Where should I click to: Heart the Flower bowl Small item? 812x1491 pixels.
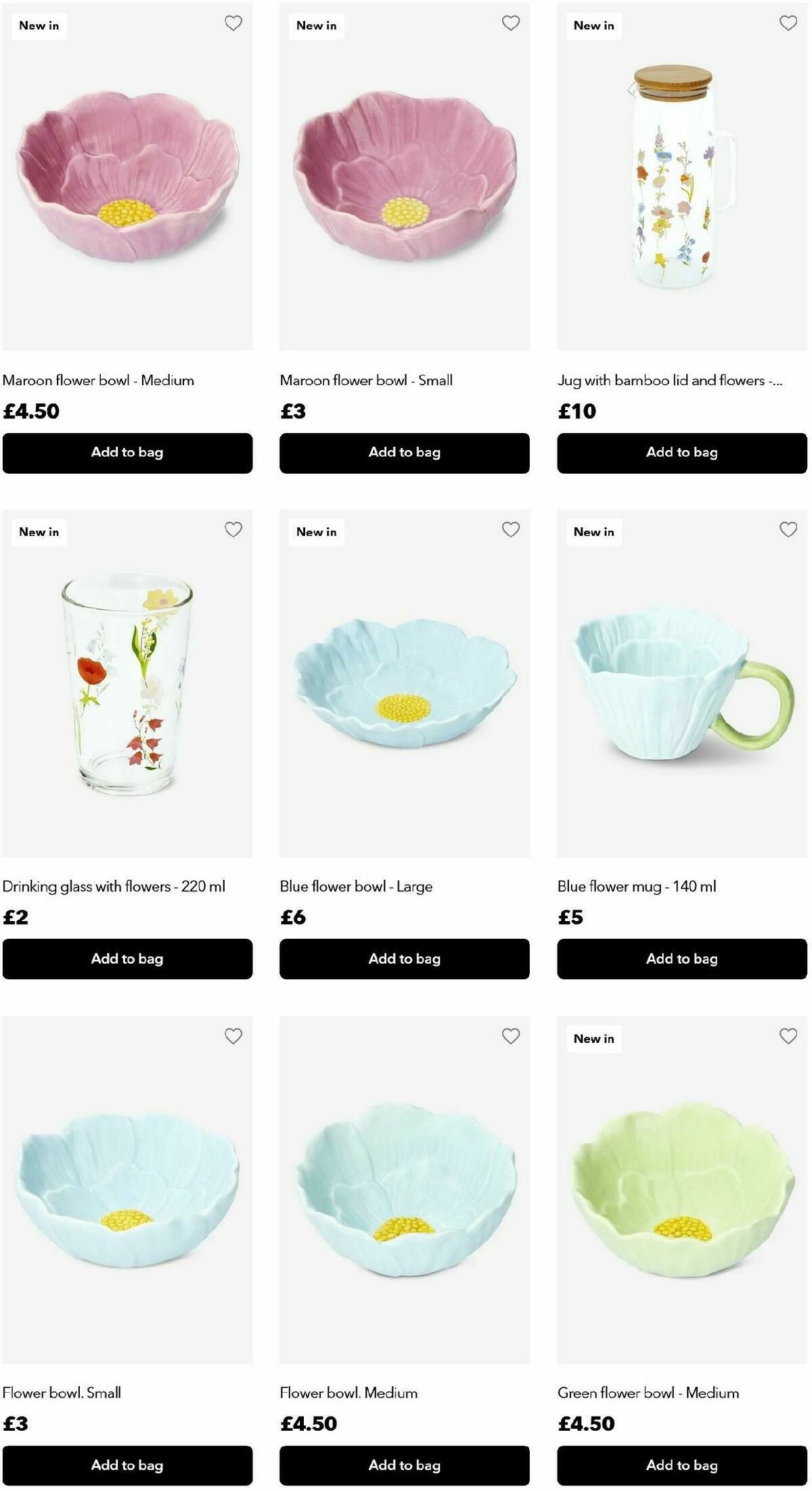[233, 1036]
